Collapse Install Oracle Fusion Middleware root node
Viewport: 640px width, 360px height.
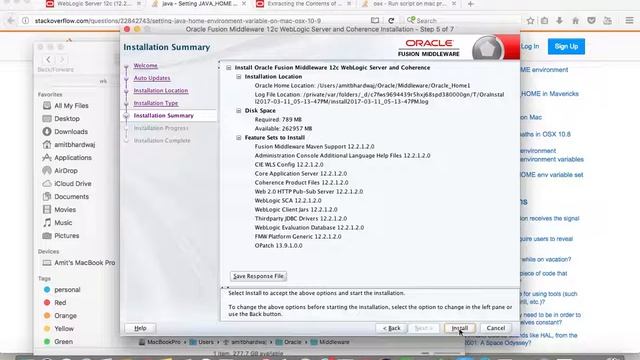pyautogui.click(x=229, y=68)
